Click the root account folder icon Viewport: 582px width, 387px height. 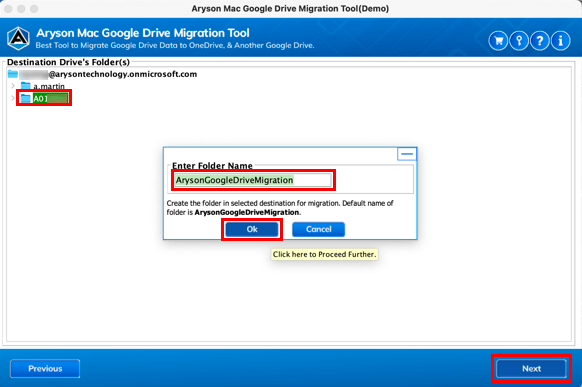tap(13, 74)
